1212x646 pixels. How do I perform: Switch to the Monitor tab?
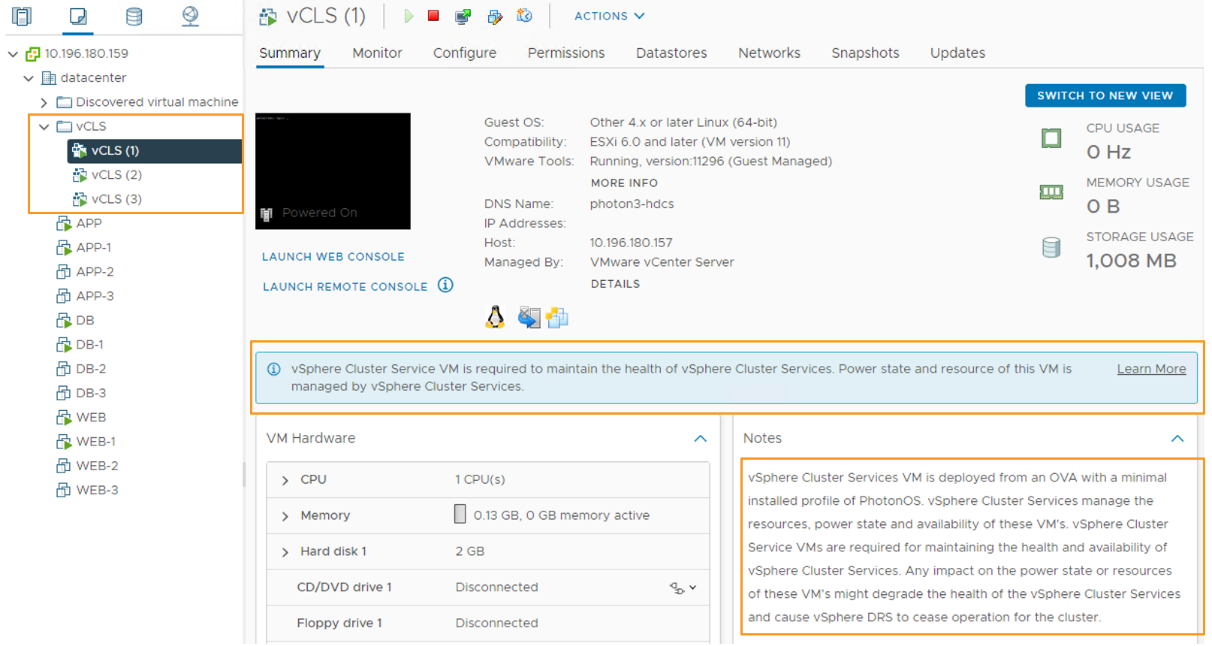[377, 53]
